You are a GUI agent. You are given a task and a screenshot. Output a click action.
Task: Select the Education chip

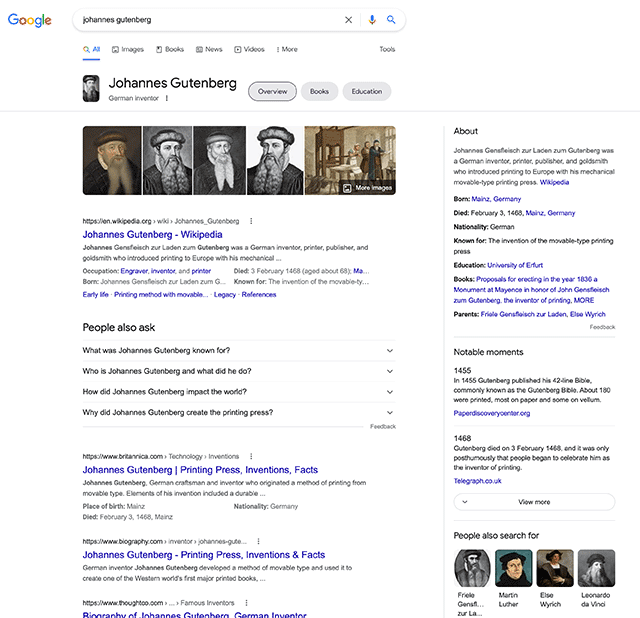coord(366,91)
